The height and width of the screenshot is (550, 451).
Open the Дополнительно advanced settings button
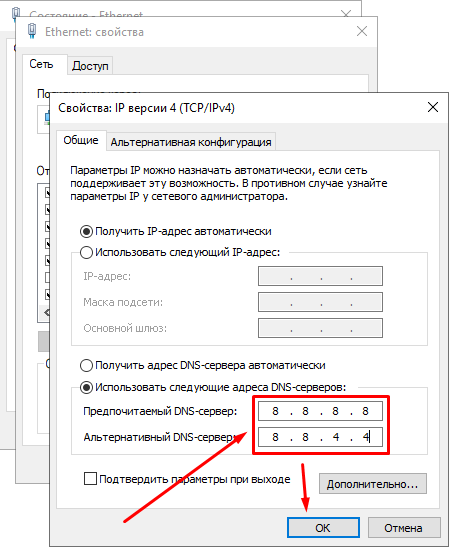coord(373,484)
